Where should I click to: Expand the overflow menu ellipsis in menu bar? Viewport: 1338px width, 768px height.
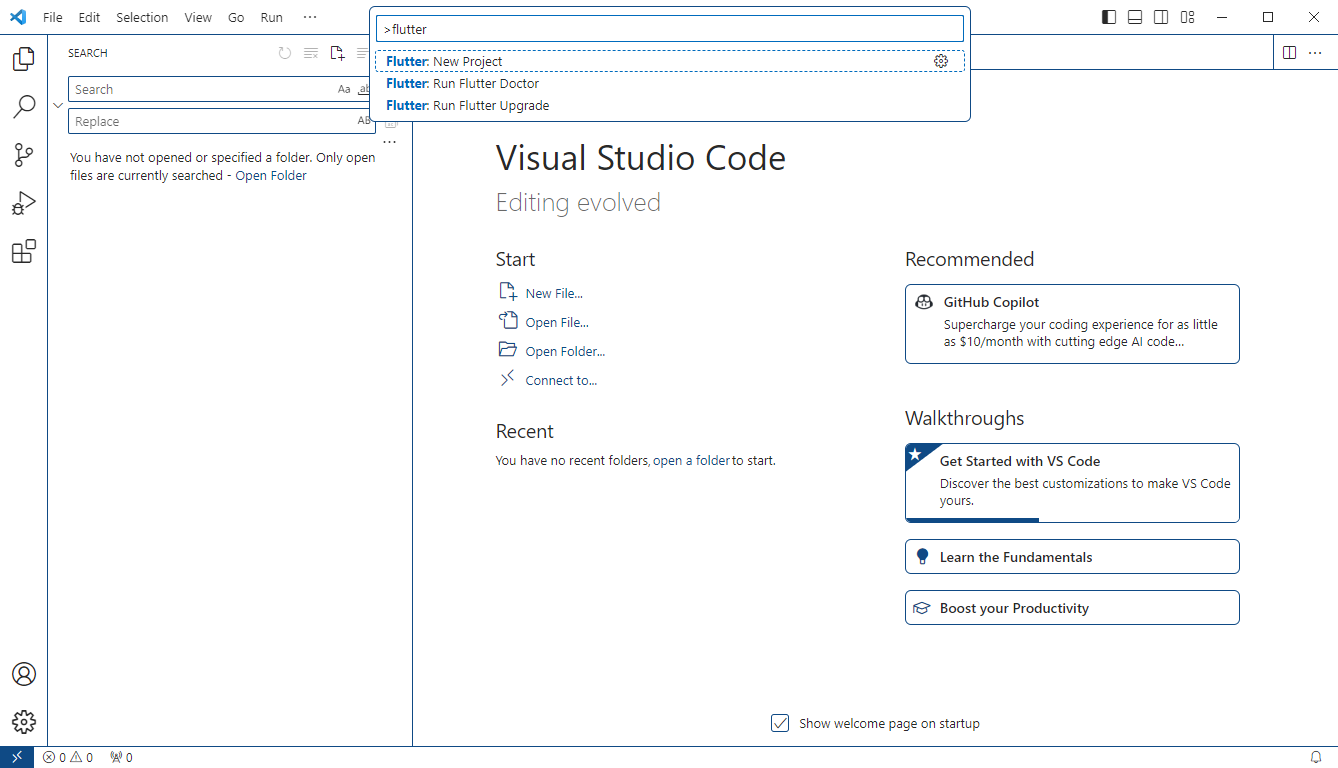(x=310, y=17)
